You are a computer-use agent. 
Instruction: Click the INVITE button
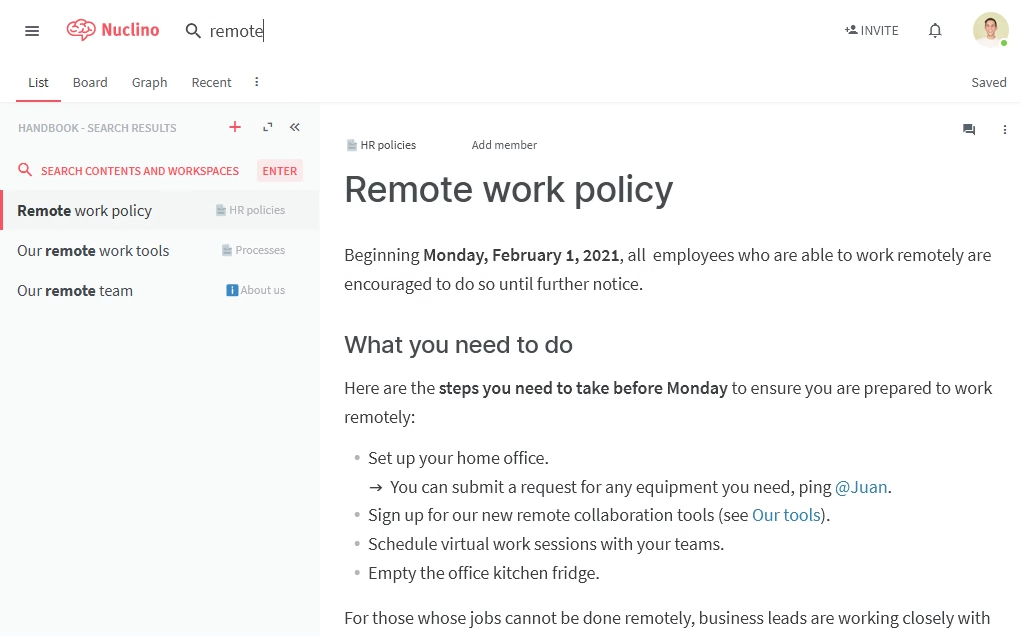871,31
